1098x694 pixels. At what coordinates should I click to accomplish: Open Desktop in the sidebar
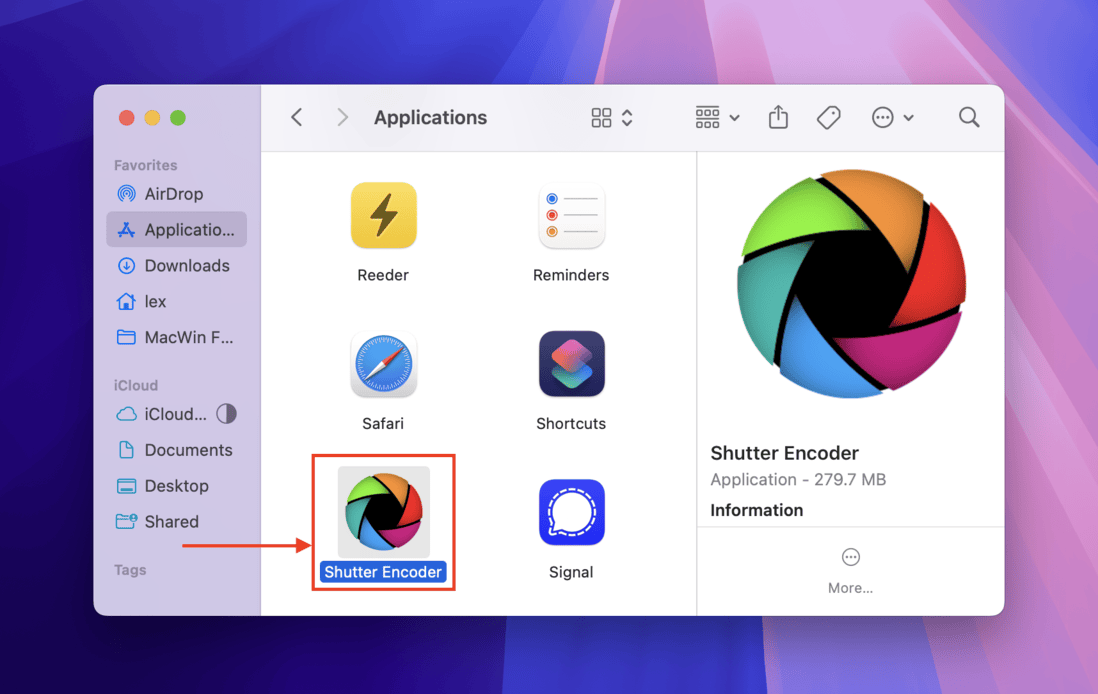tap(176, 485)
